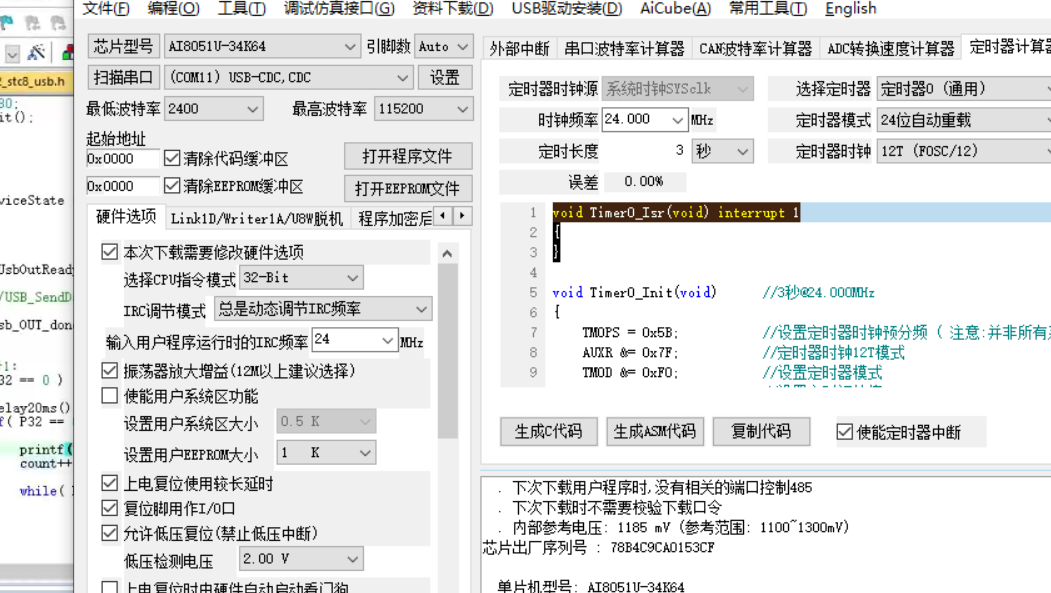Toggle 清除EEPROM缓冲区 checkbox
The height and width of the screenshot is (593, 1051).
coord(172,185)
